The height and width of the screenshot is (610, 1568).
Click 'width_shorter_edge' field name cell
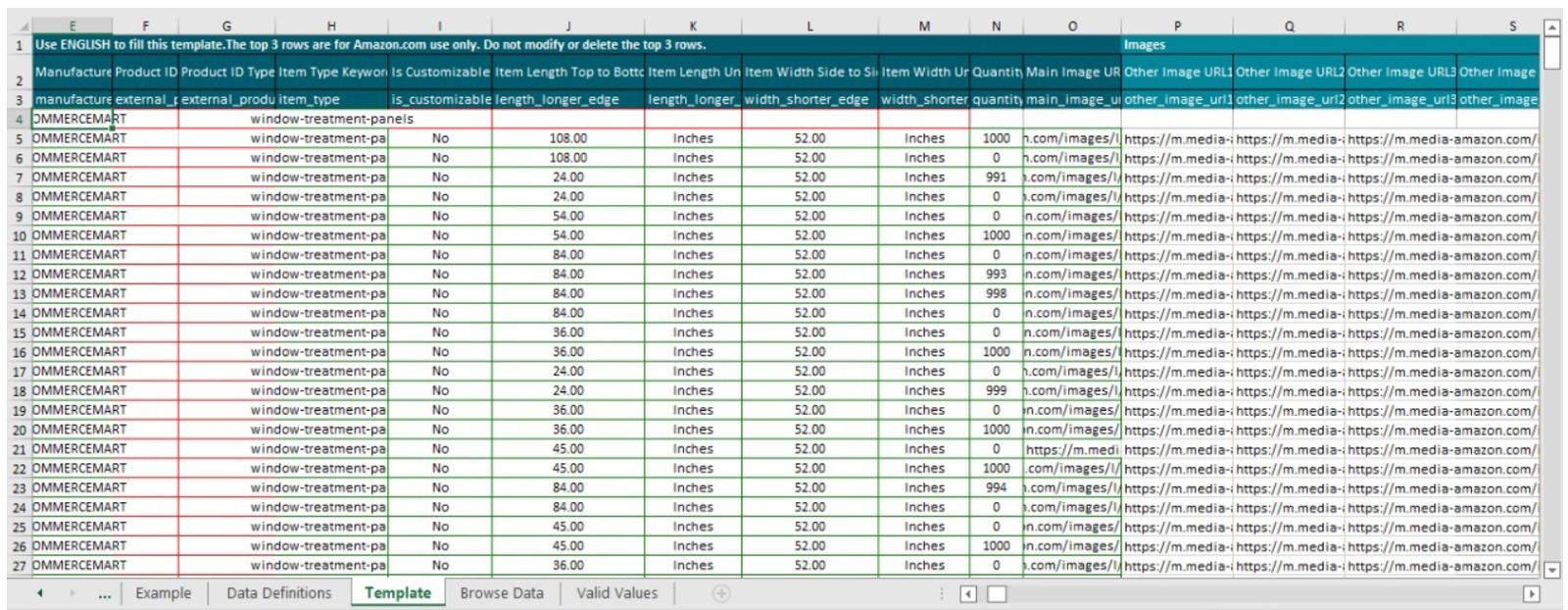(809, 99)
